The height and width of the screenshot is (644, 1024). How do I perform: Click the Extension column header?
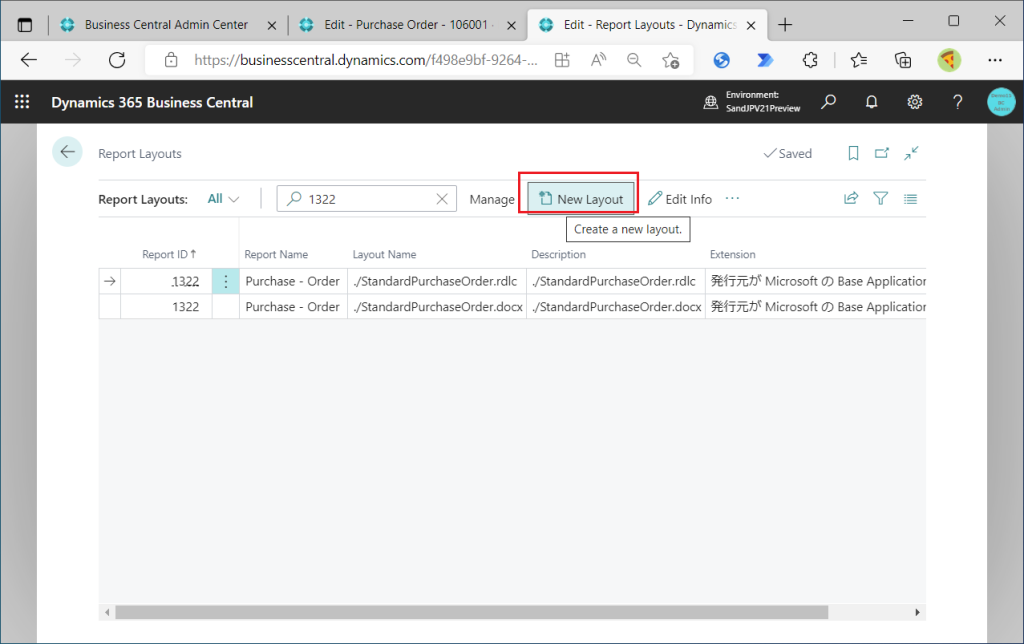tap(733, 254)
